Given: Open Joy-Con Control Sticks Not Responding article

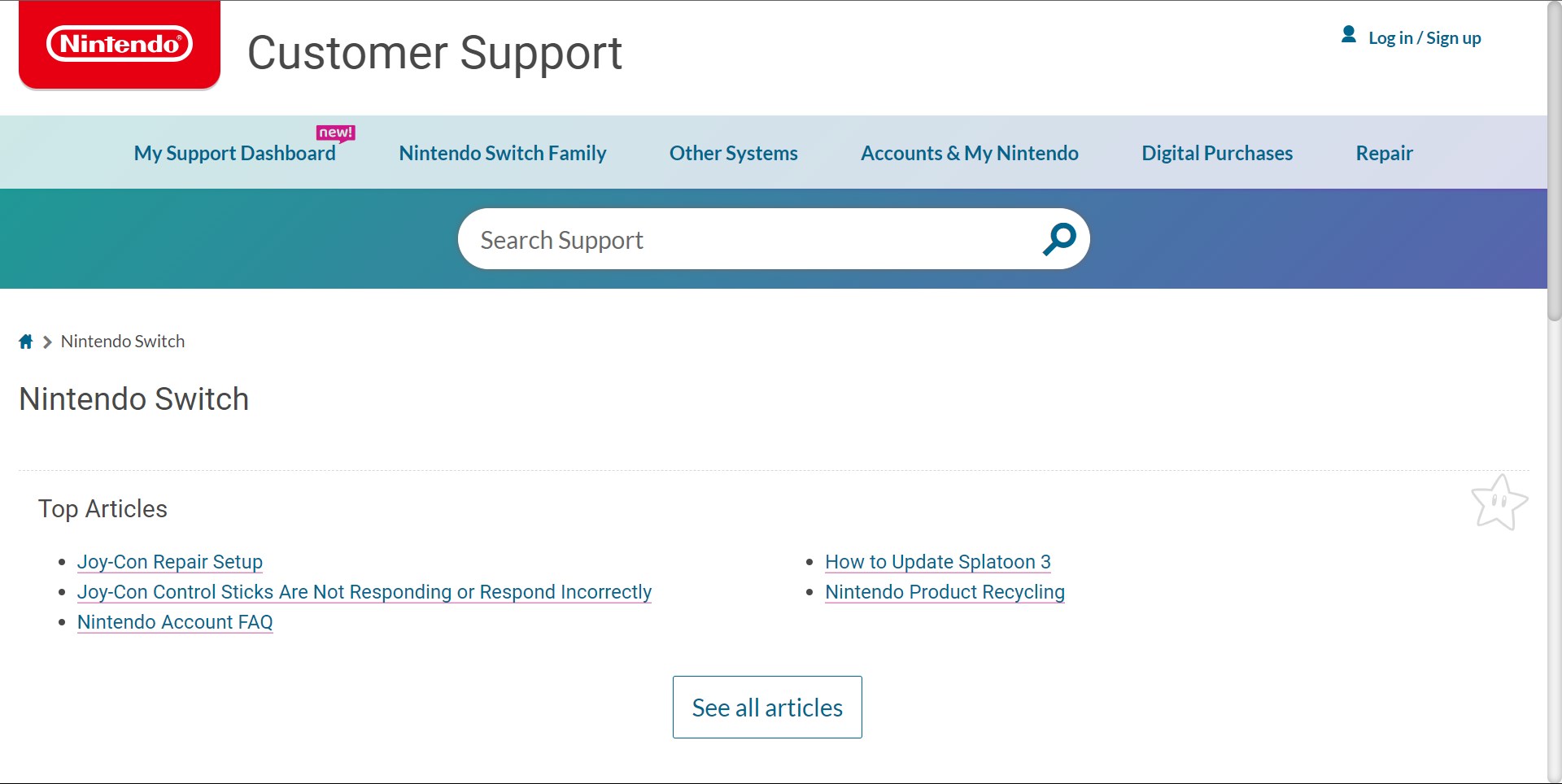Looking at the screenshot, I should pos(364,592).
